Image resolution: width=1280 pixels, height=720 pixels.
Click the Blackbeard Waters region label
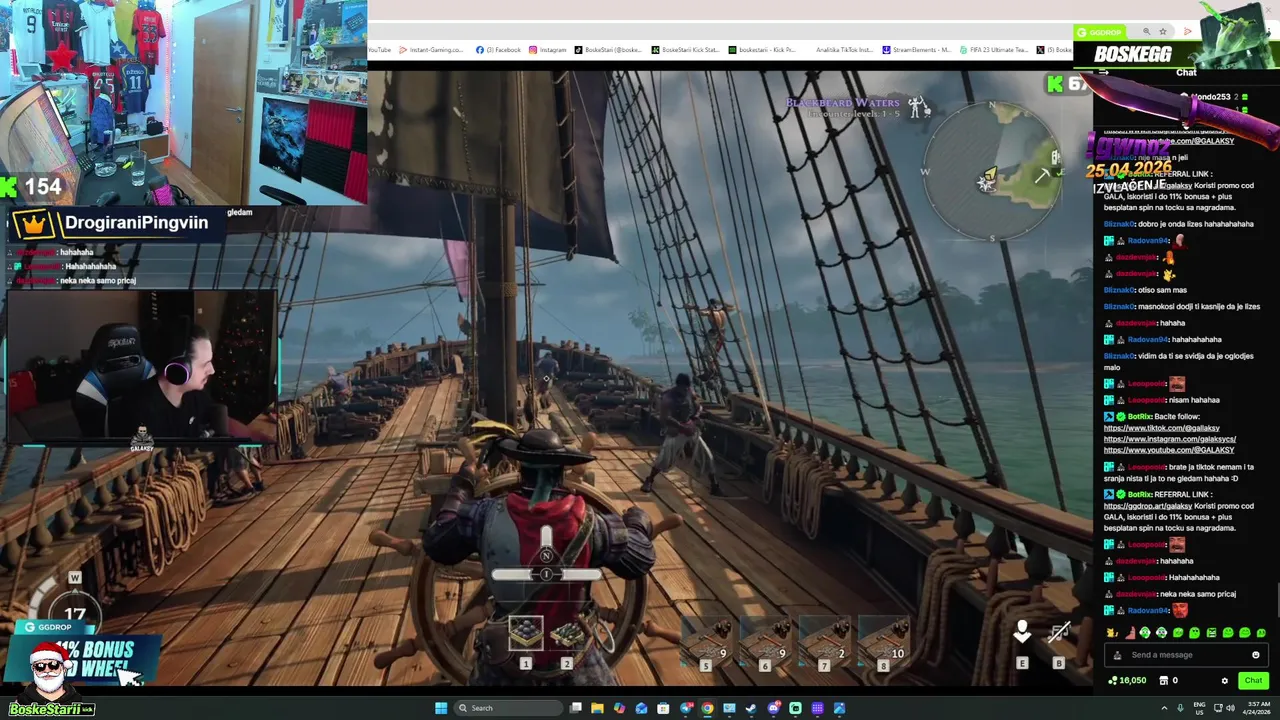coord(843,102)
